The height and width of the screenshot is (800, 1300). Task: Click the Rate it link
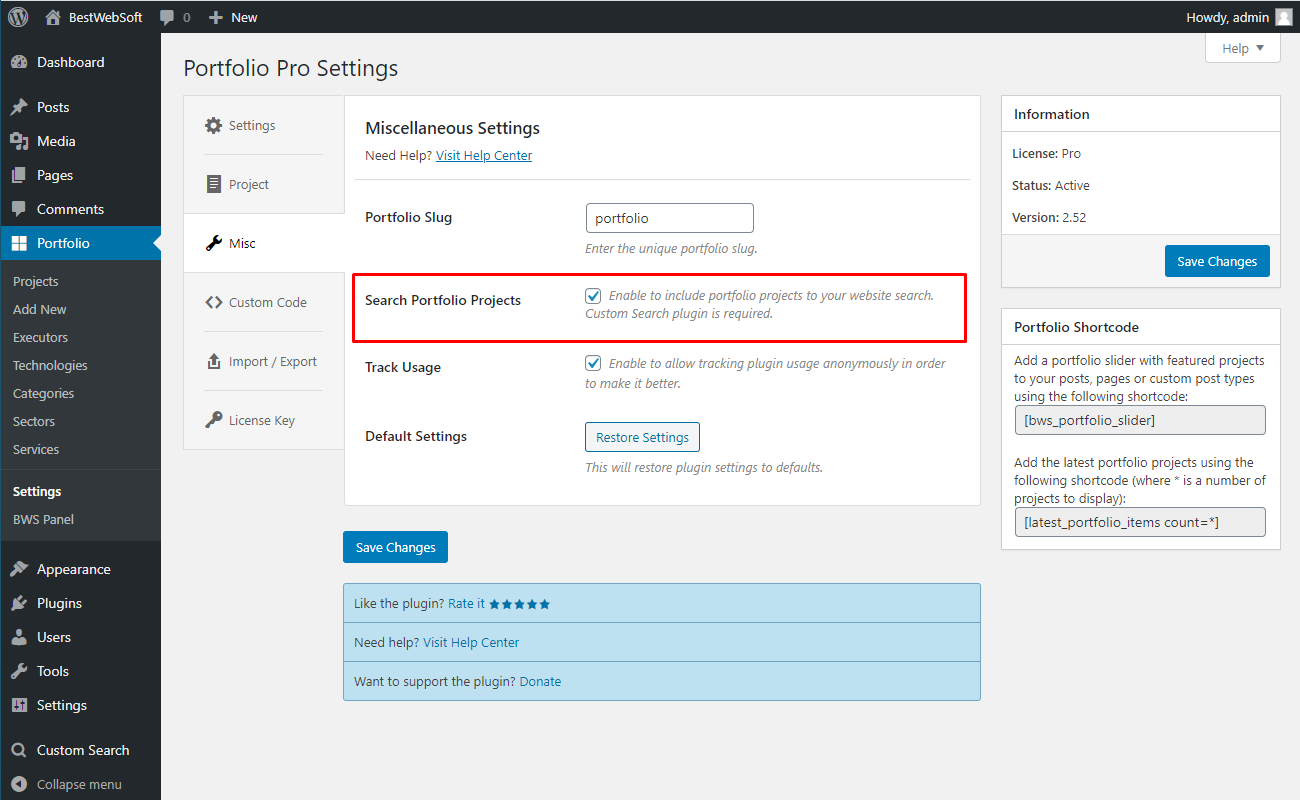466,603
